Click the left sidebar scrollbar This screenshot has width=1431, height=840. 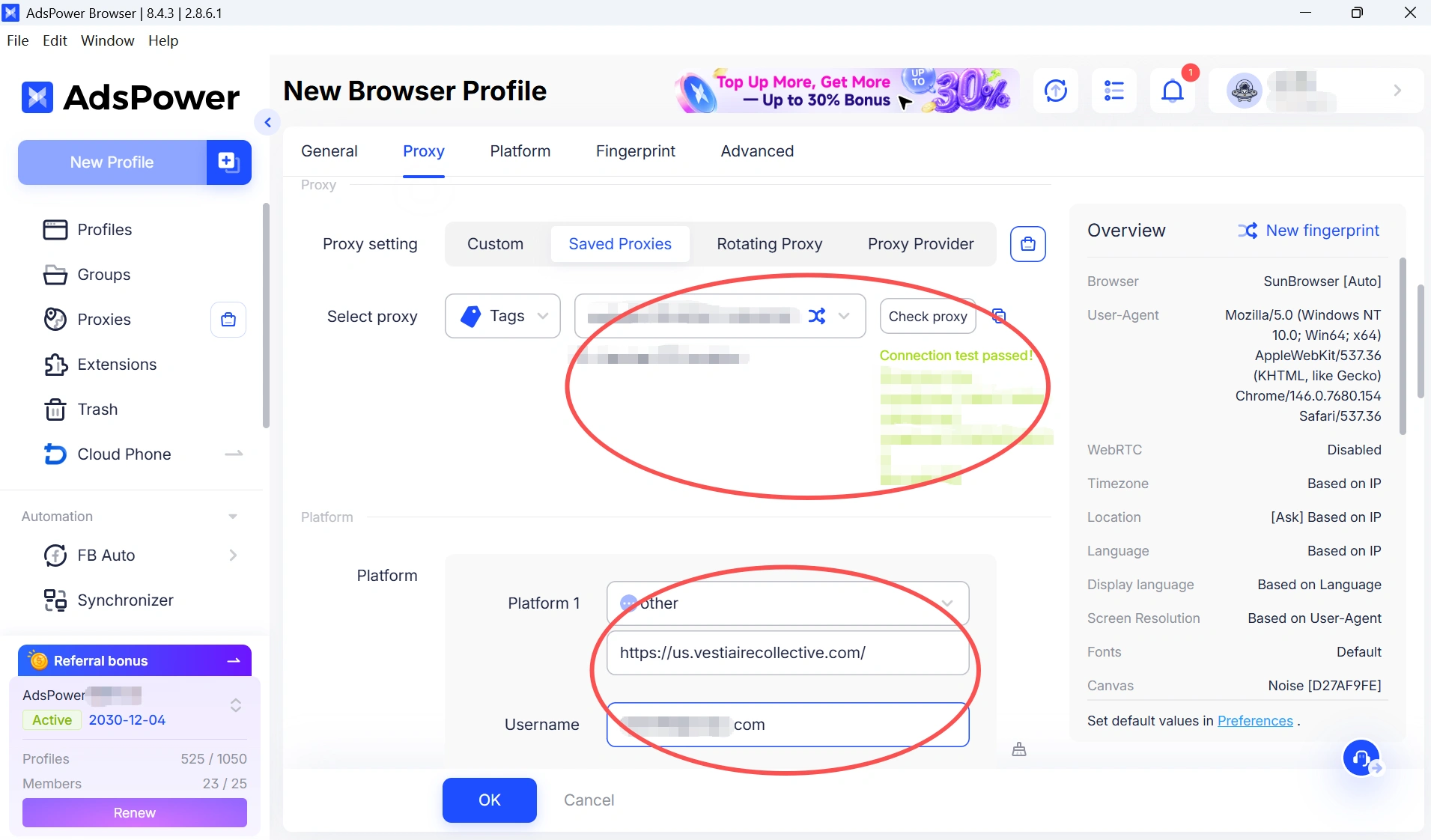266,315
